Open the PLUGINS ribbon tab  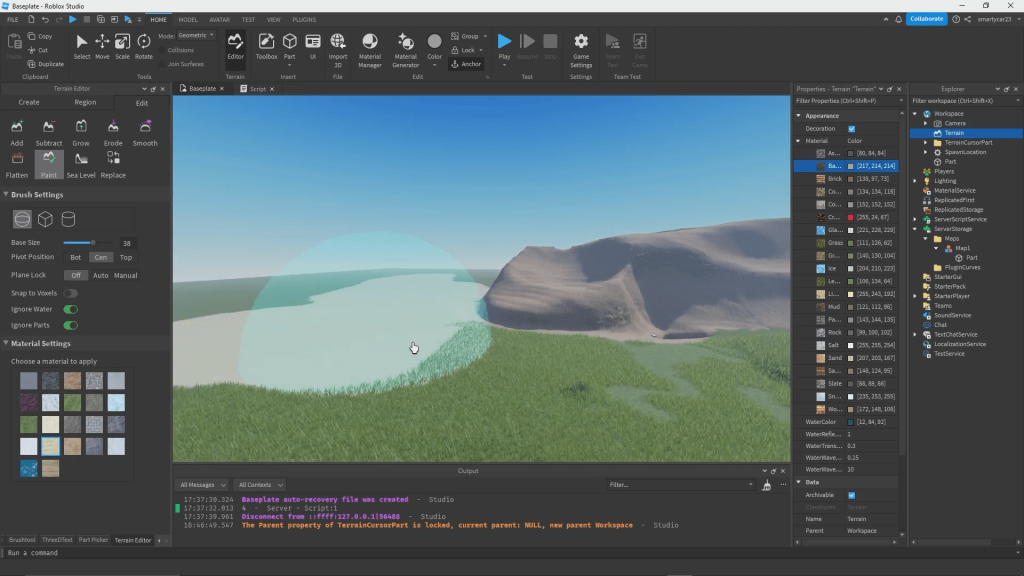tap(304, 20)
